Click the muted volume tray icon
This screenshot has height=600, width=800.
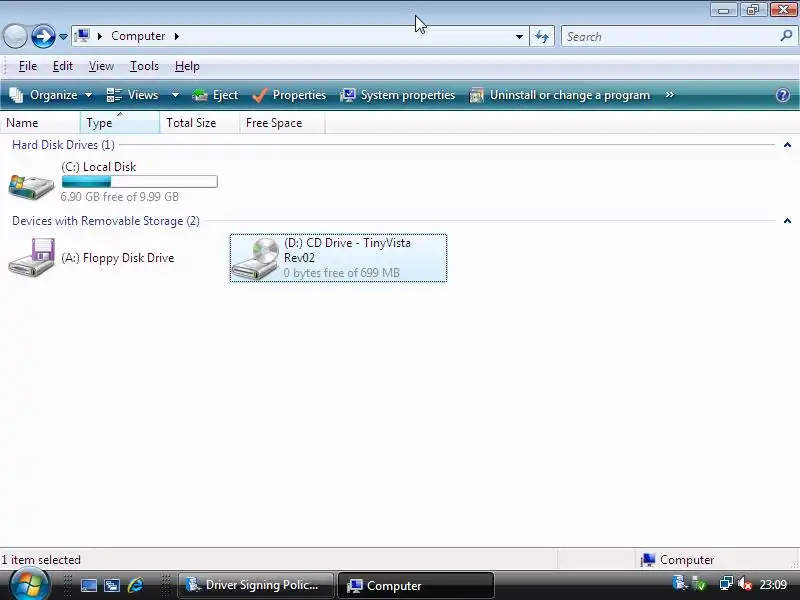pyautogui.click(x=744, y=584)
